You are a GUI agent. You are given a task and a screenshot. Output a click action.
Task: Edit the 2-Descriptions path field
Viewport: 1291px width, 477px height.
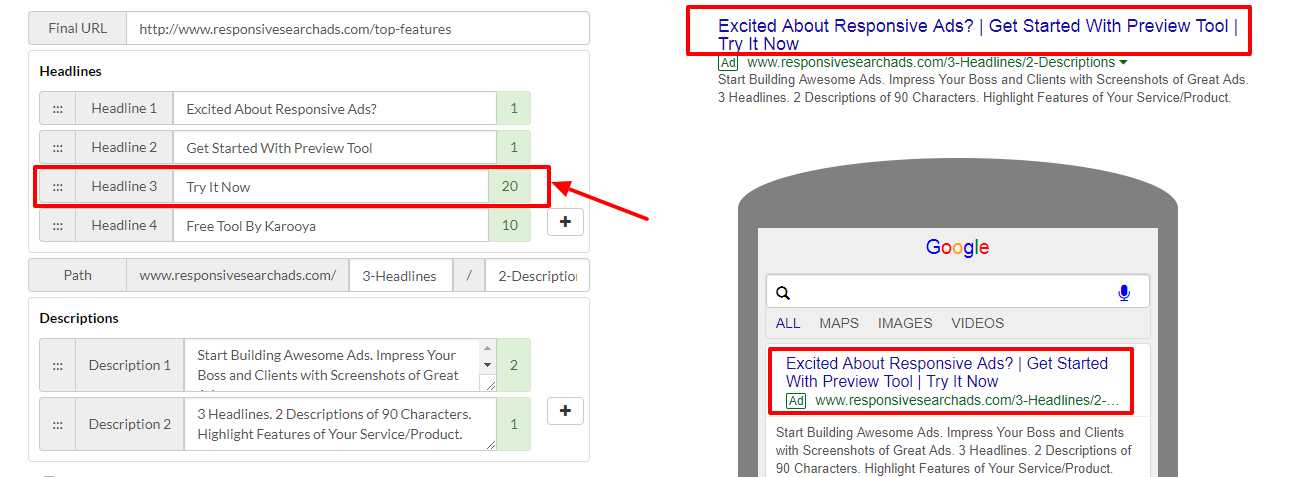(x=537, y=275)
